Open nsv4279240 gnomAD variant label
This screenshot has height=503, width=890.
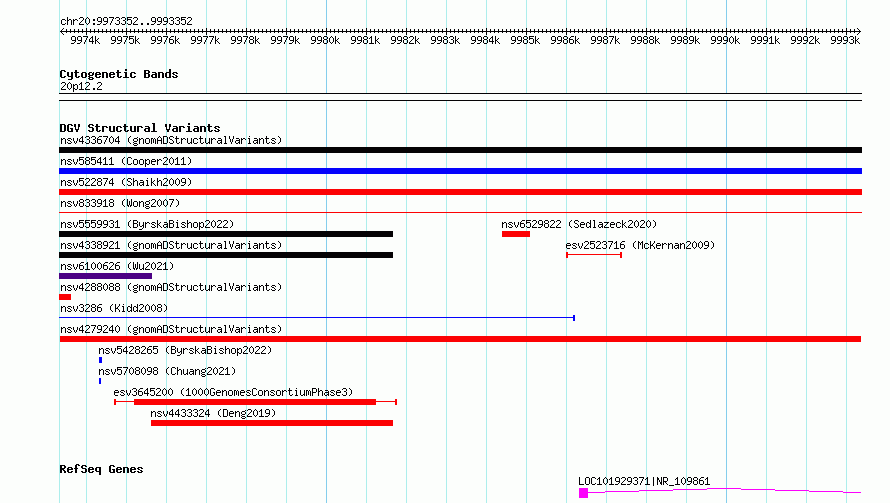point(171,329)
